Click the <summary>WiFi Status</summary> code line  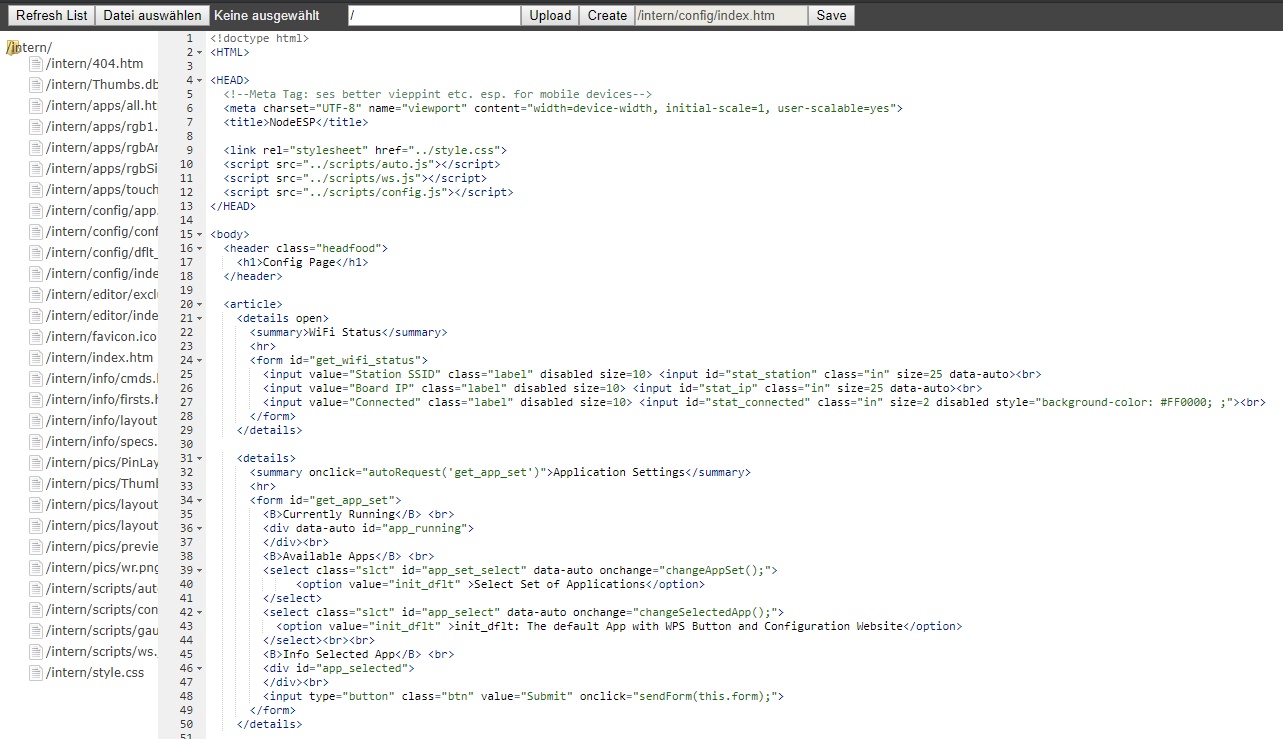click(348, 332)
